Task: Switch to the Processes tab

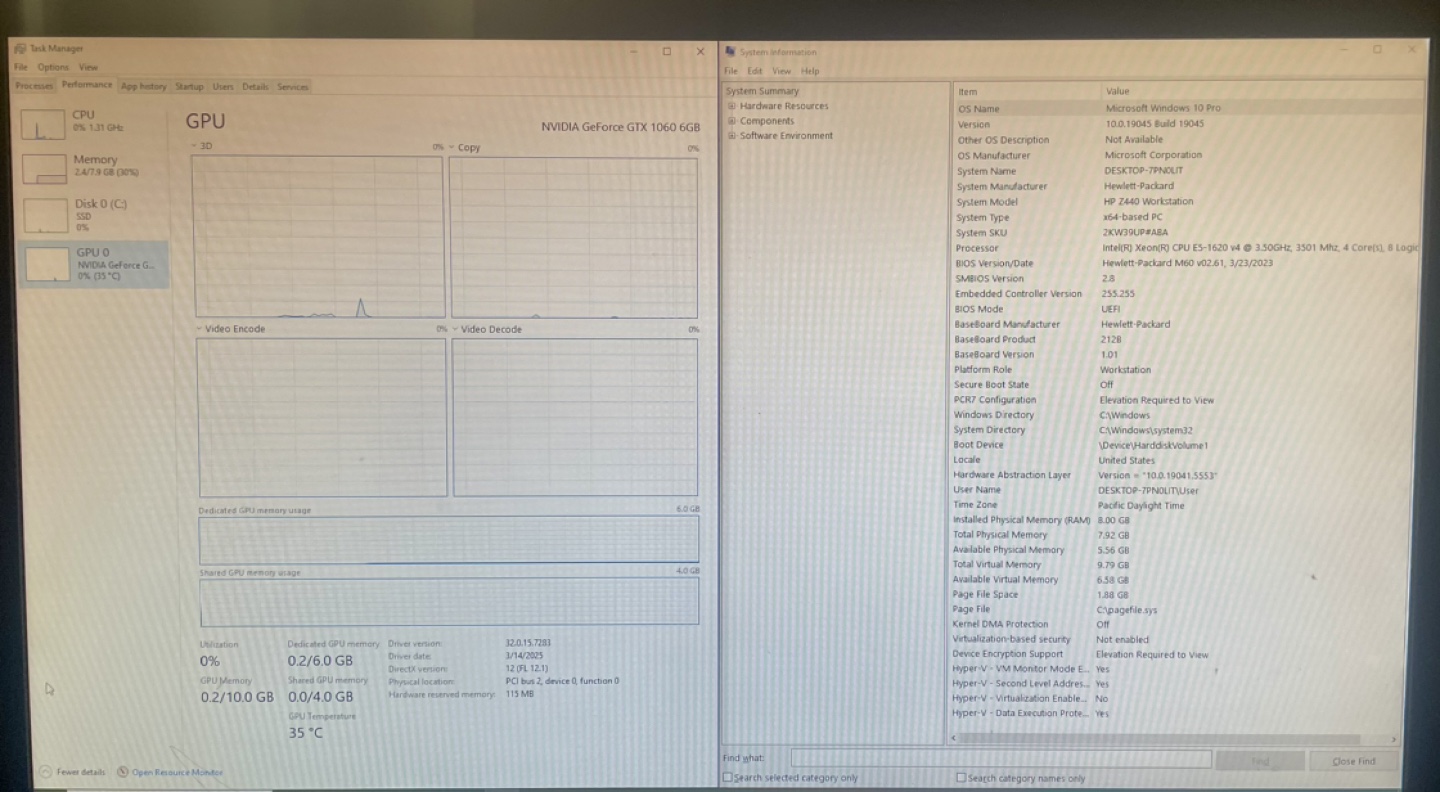Action: pyautogui.click(x=35, y=87)
